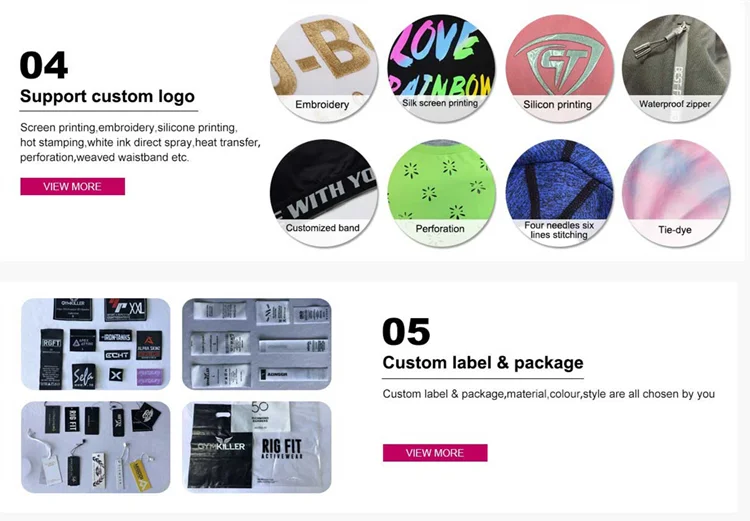Viewport: 750px width, 521px height.
Task: Open the white care labels photo
Action: tap(257, 344)
